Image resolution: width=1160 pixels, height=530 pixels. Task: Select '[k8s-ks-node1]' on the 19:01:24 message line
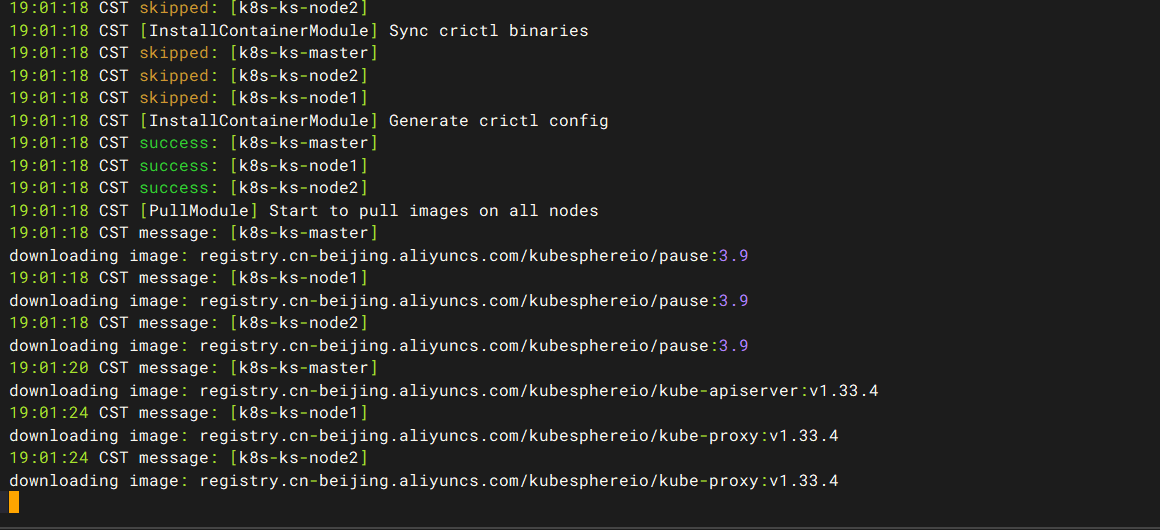(x=299, y=413)
